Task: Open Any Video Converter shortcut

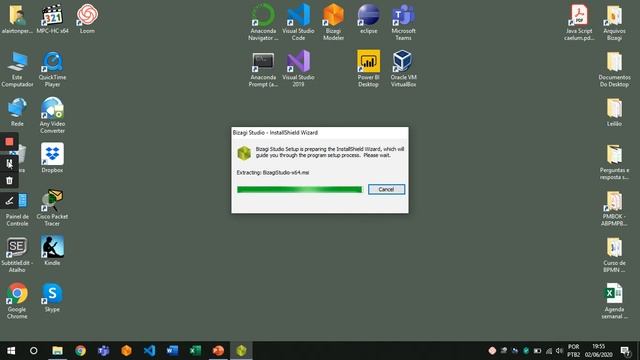Action: [x=52, y=116]
